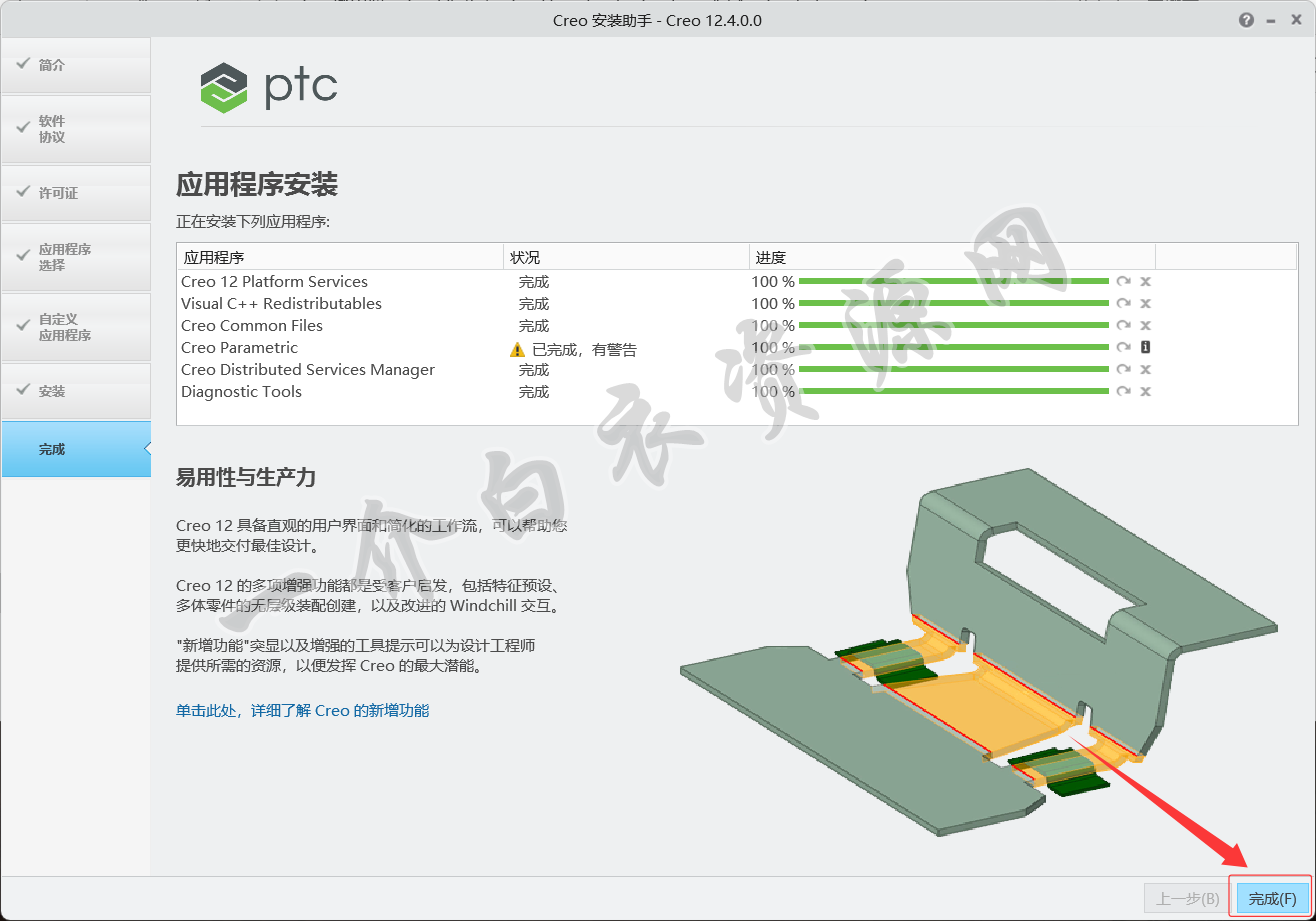The height and width of the screenshot is (921, 1316).
Task: Click 100 % value for Creo 12 Platform Services
Action: [773, 282]
